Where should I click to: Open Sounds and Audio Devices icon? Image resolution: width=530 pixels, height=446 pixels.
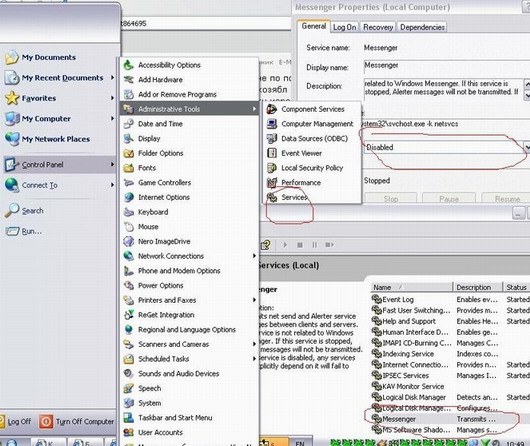[x=128, y=374]
